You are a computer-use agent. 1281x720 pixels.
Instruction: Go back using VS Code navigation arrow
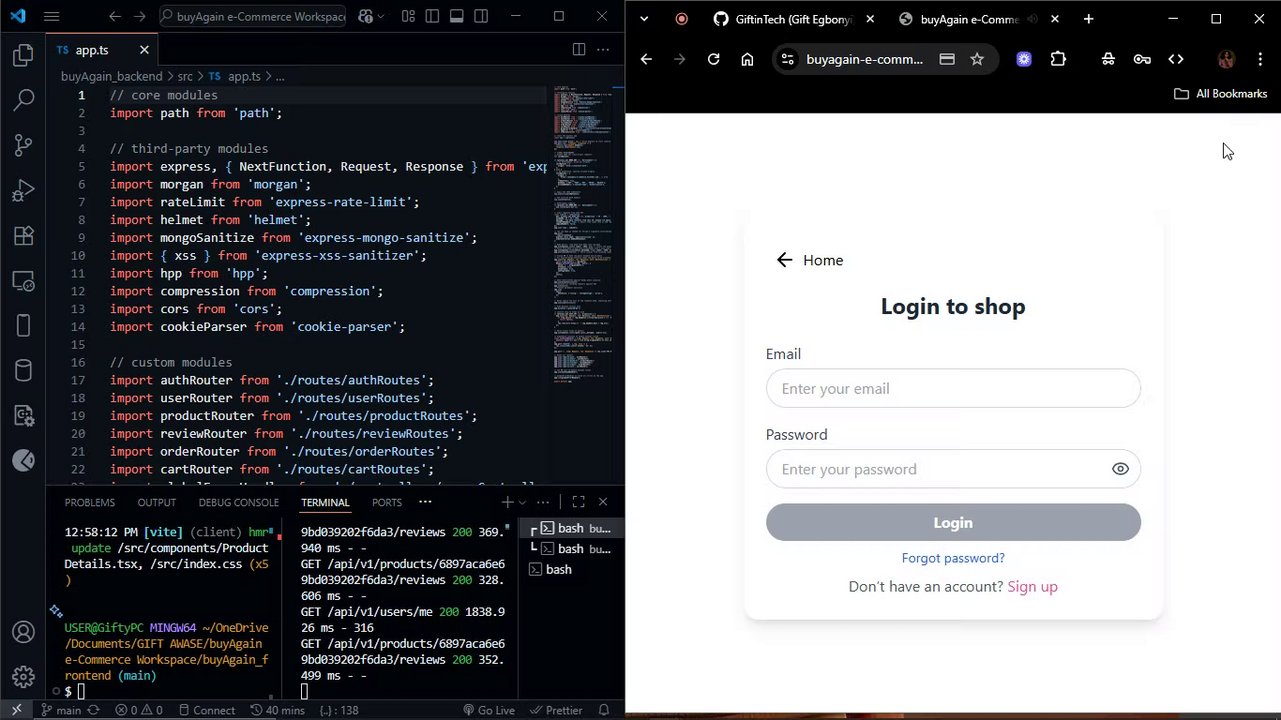[x=114, y=16]
